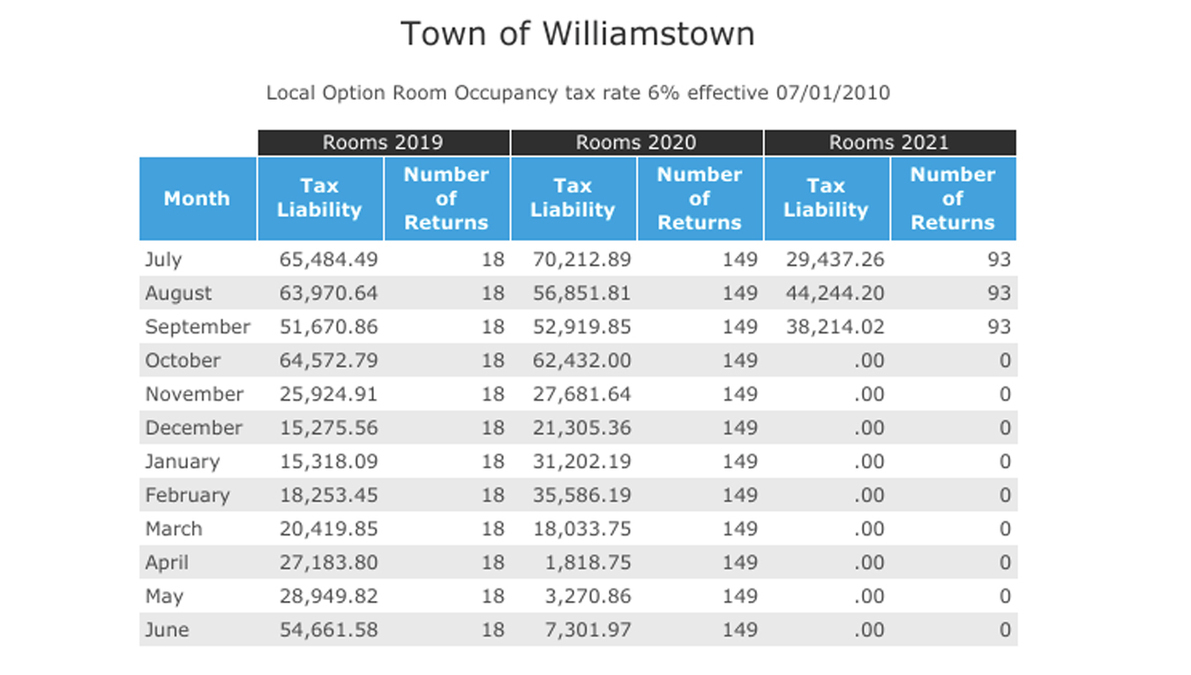Click Number of Returns header under Rooms 2021
The height and width of the screenshot is (675, 1191).
(952, 198)
